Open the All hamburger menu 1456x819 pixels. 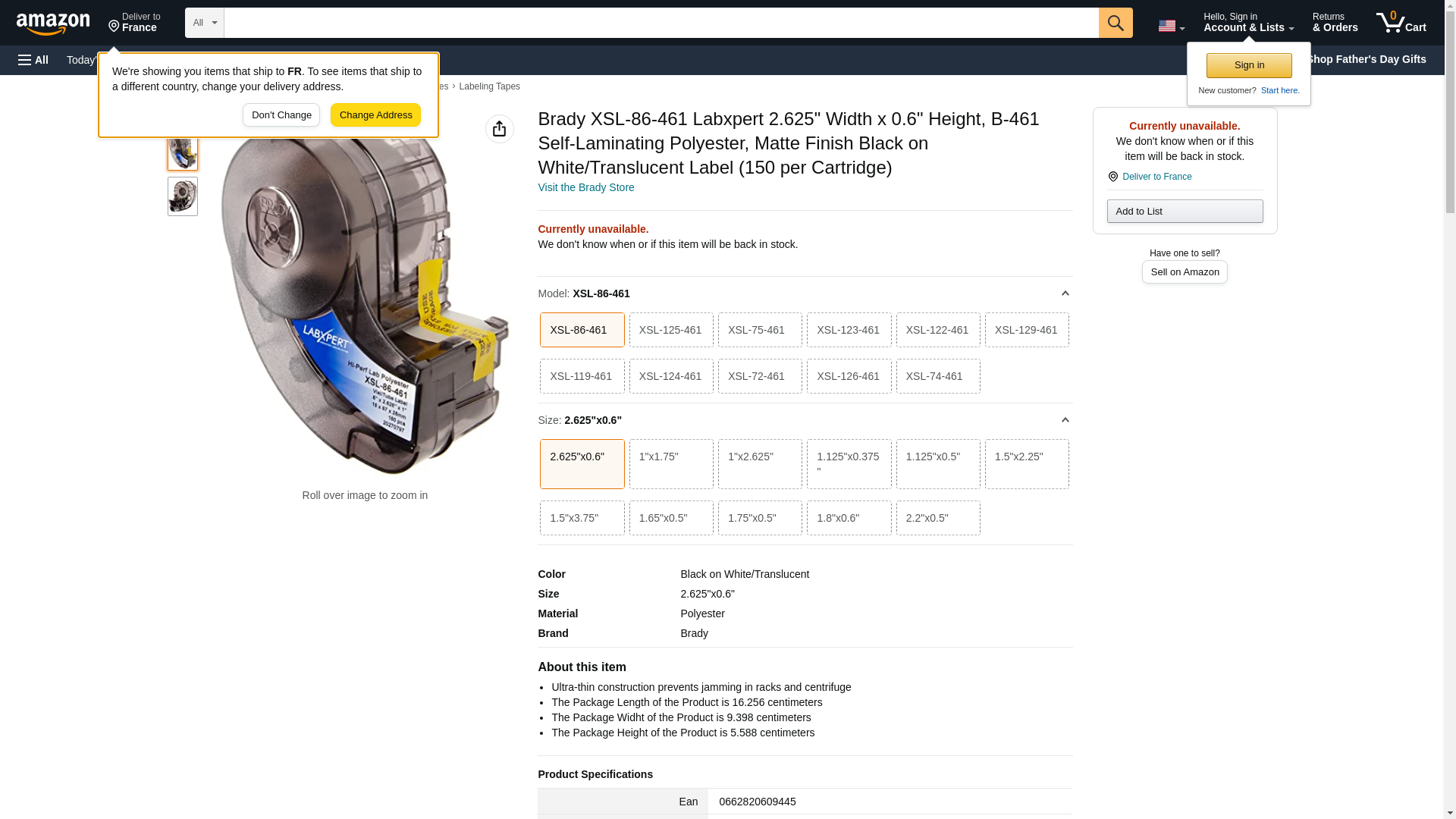click(x=33, y=60)
